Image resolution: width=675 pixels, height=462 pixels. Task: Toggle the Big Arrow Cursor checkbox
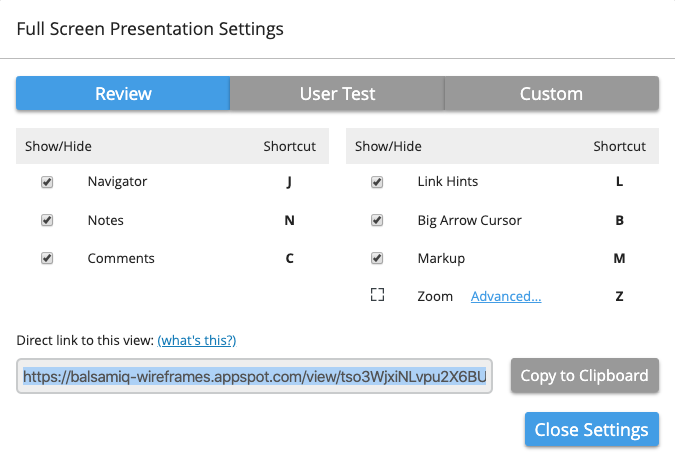tap(377, 220)
